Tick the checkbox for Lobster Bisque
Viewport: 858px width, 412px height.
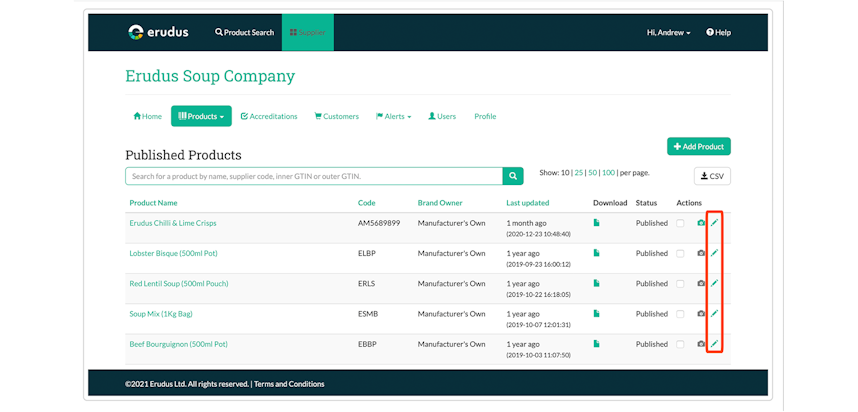click(x=680, y=253)
